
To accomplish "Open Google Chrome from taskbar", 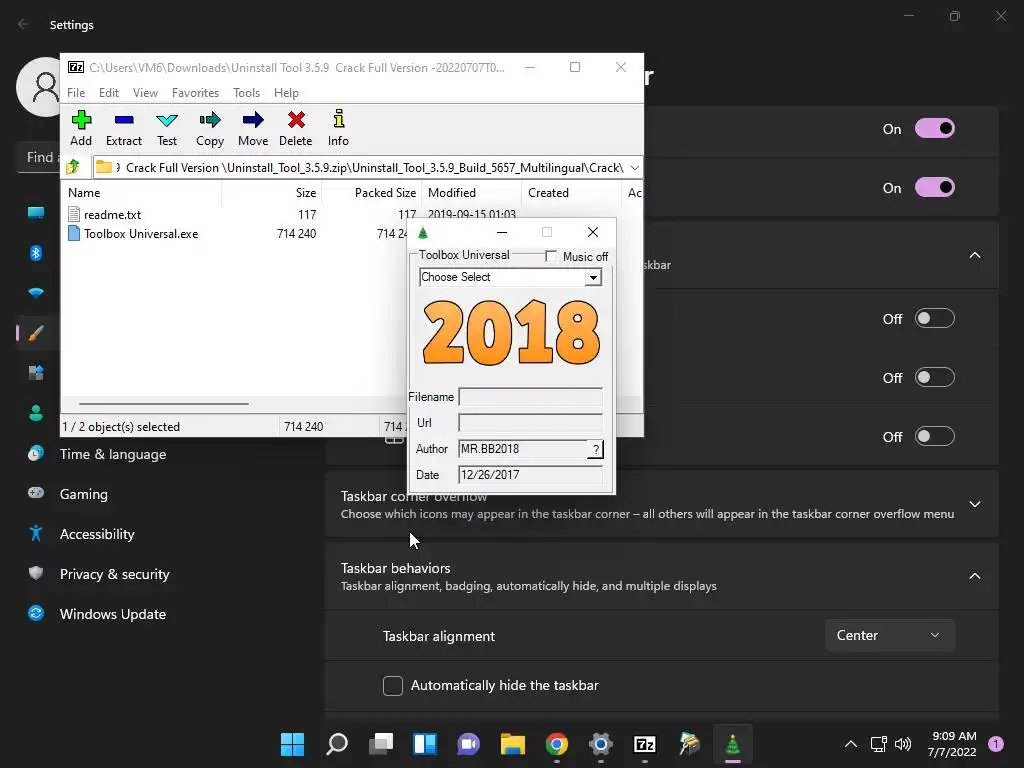I will tap(556, 743).
